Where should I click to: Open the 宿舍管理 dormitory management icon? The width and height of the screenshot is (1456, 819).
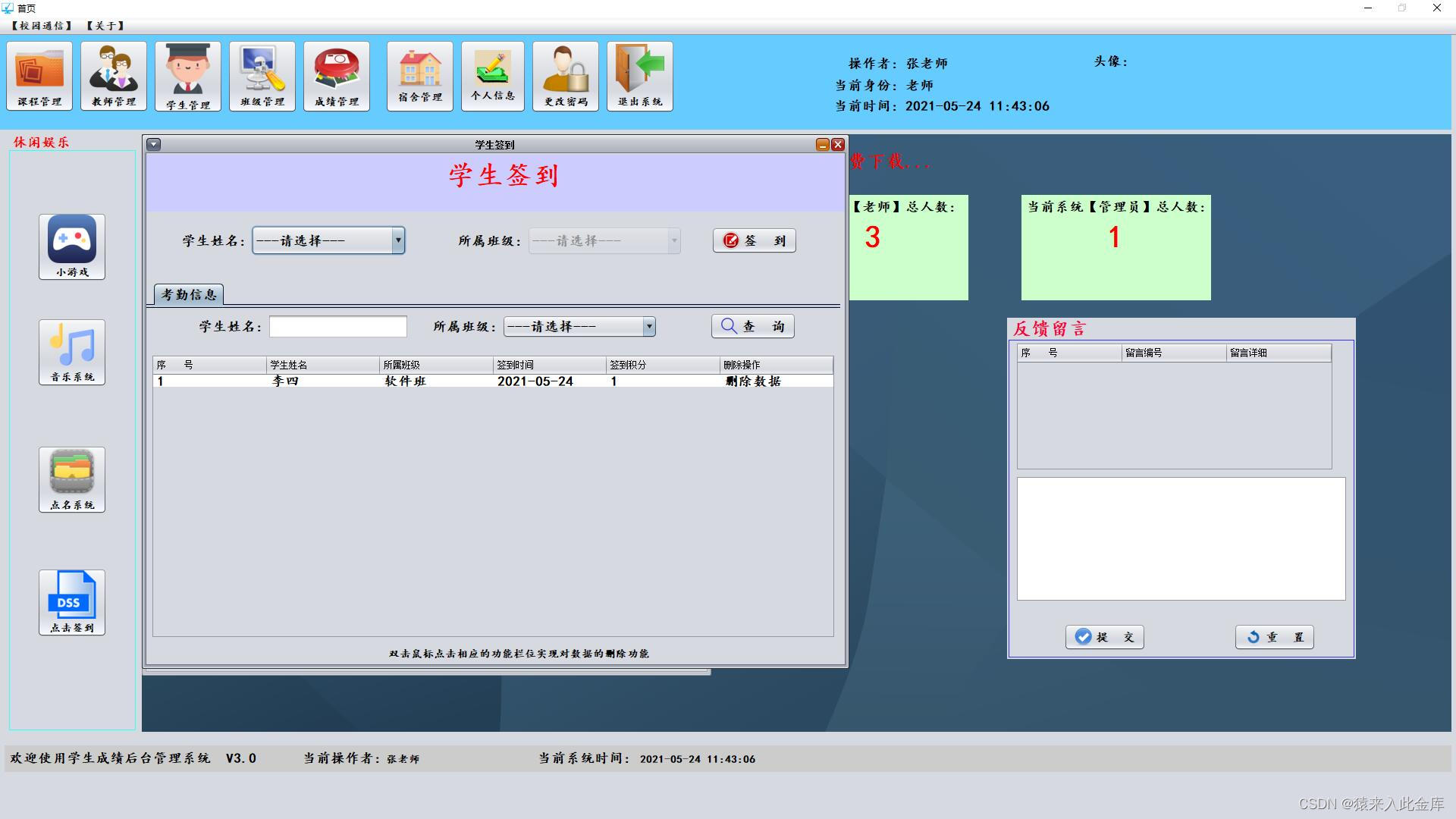(420, 76)
